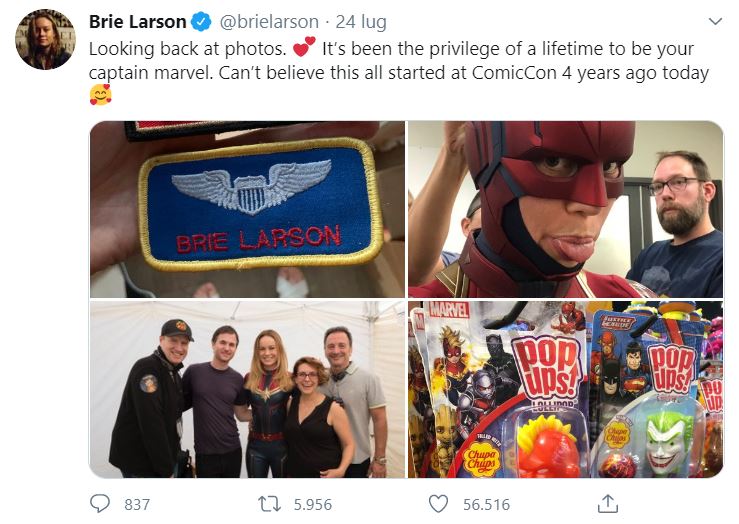Retweet using the retweet arrows icon
The width and height of the screenshot is (739, 524).
(270, 504)
